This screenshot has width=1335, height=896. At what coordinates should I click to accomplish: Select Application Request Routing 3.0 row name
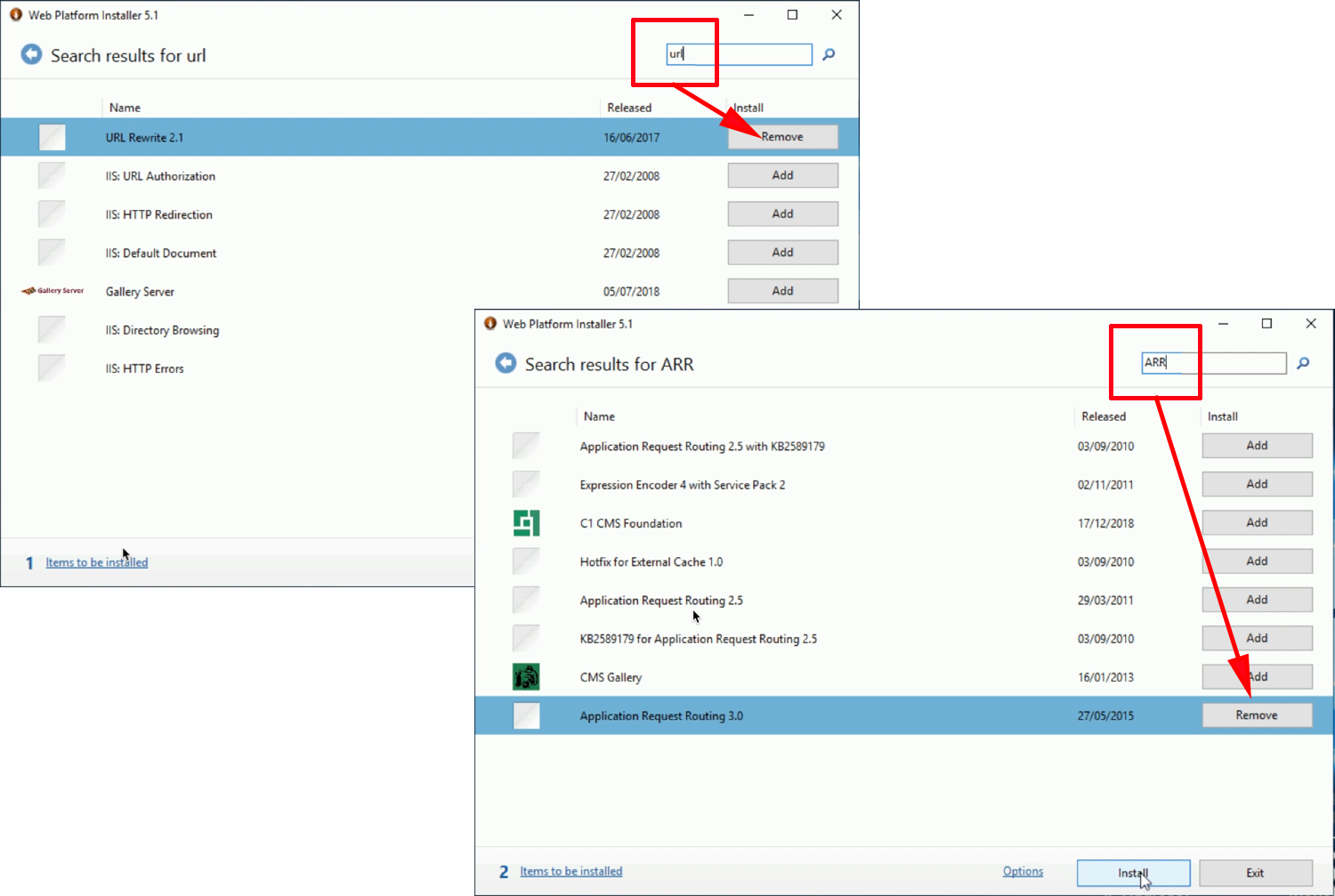point(661,716)
